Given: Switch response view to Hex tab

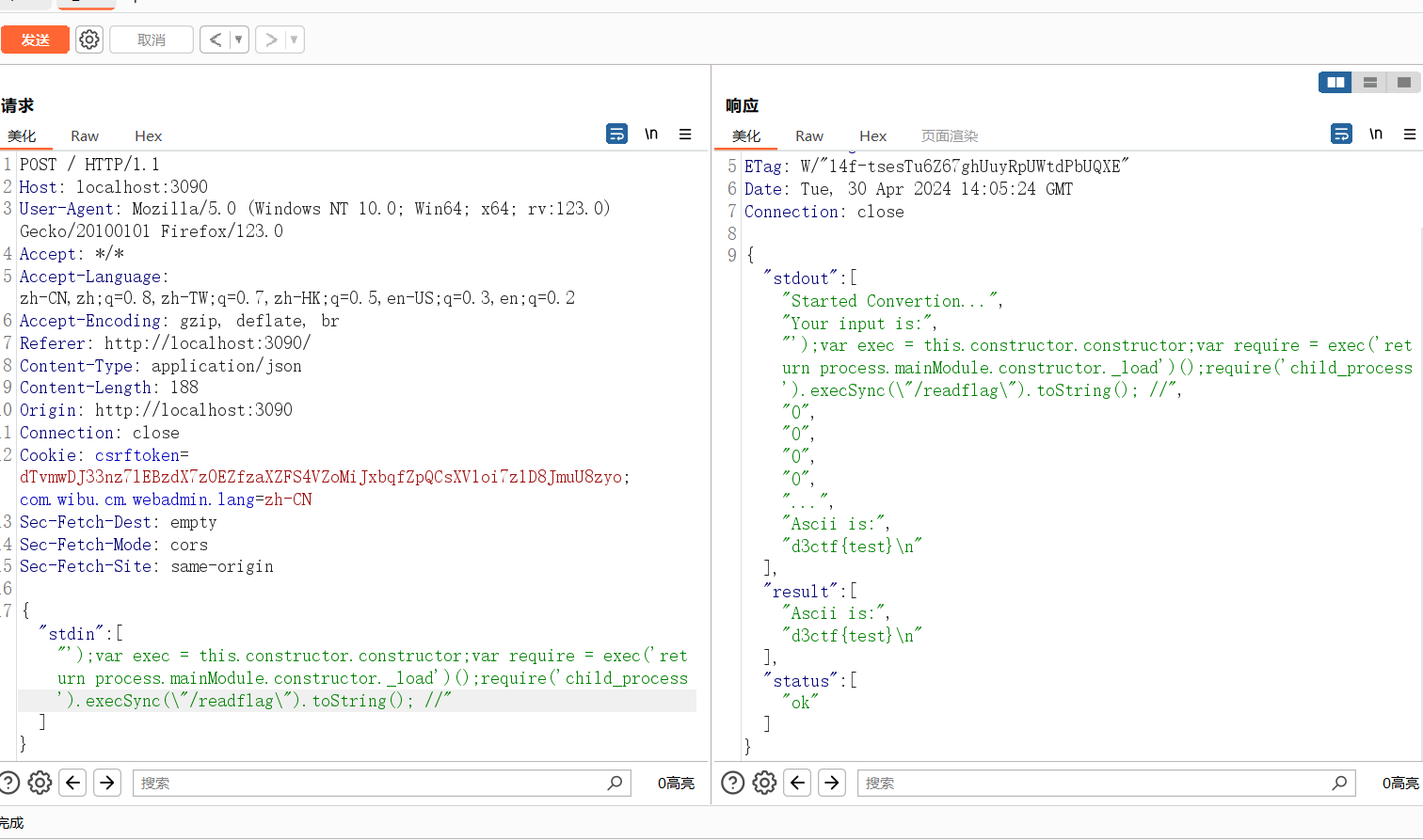Looking at the screenshot, I should [872, 136].
